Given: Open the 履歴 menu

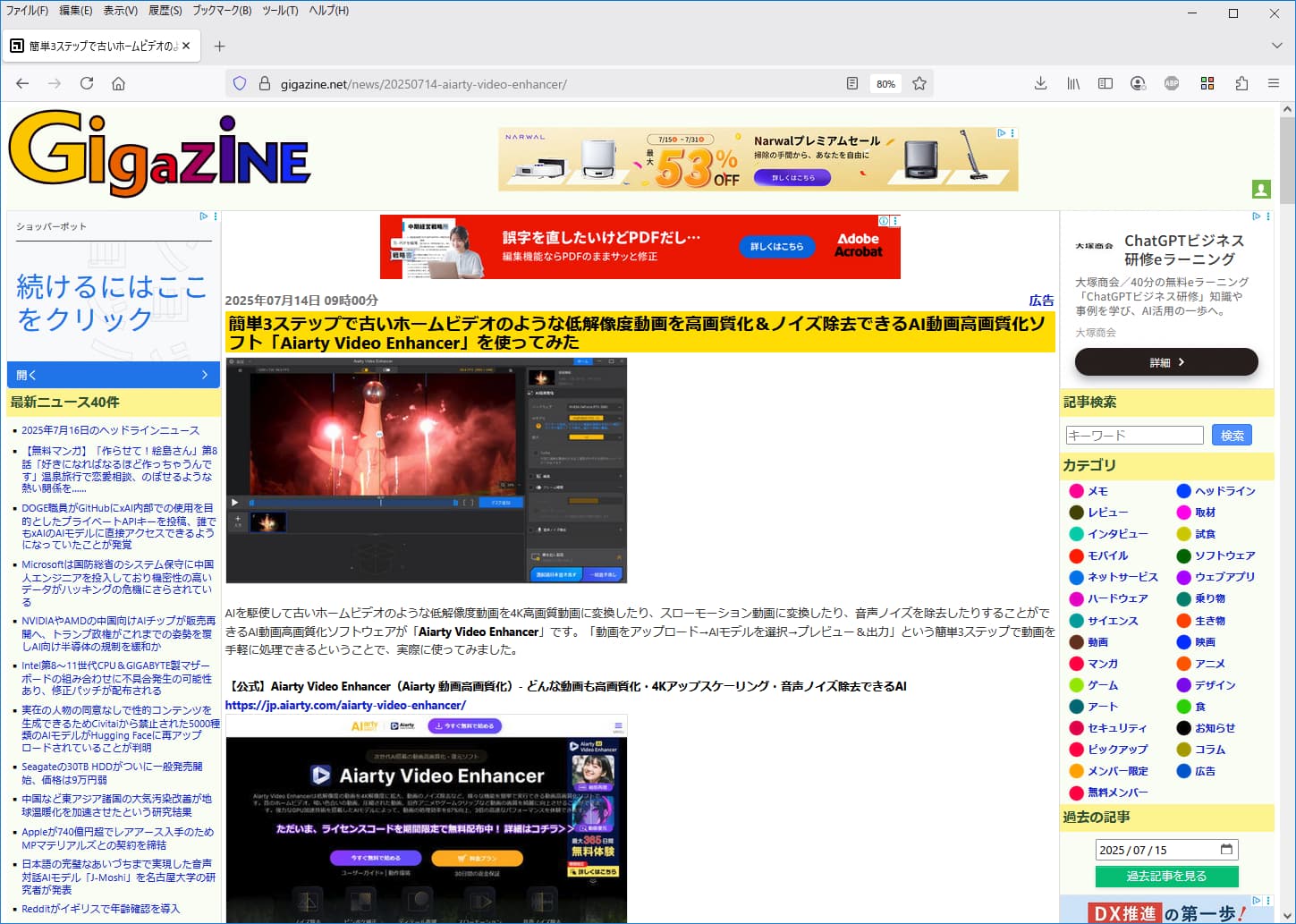Looking at the screenshot, I should [x=165, y=11].
